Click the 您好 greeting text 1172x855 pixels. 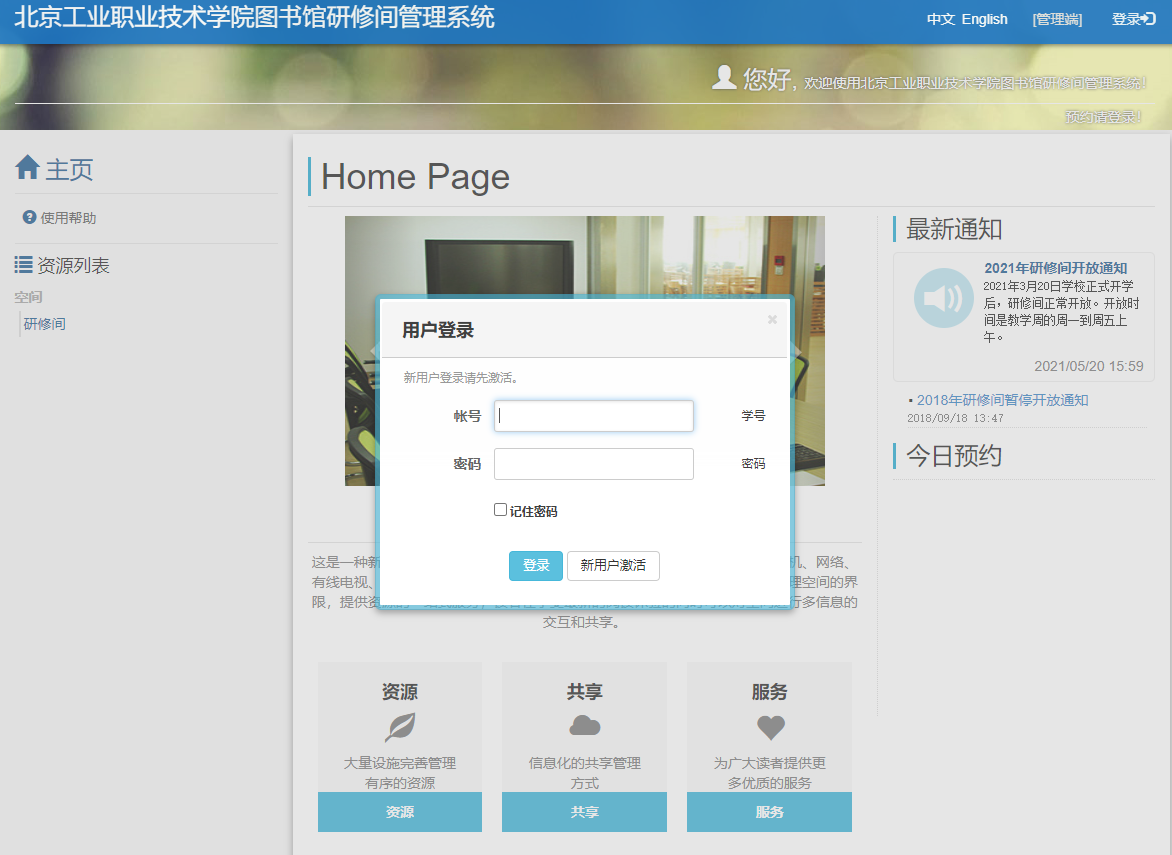[x=767, y=78]
